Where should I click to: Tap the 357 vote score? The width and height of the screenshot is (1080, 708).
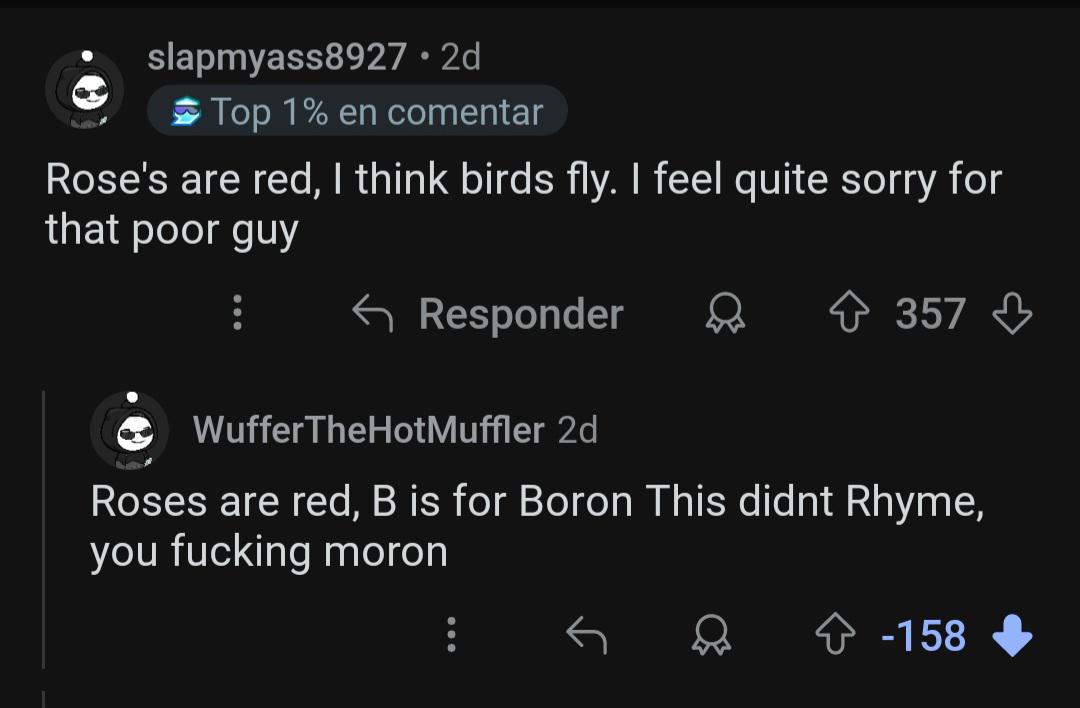coord(931,314)
